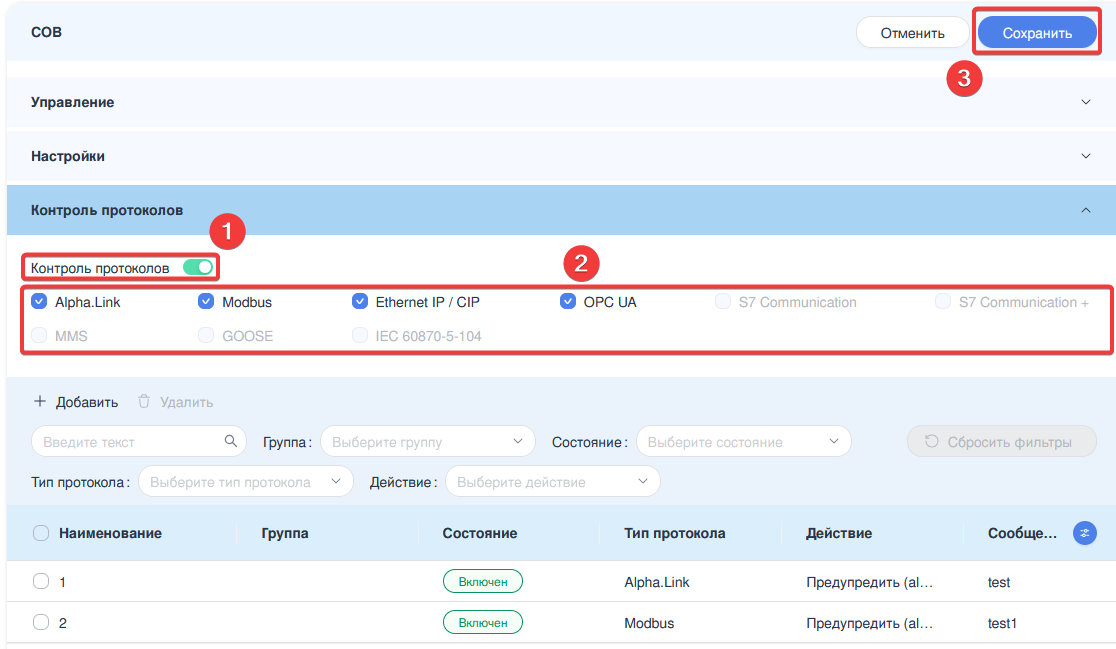Click the column settings icon in table header
The width and height of the screenshot is (1116, 649).
pos(1084,533)
